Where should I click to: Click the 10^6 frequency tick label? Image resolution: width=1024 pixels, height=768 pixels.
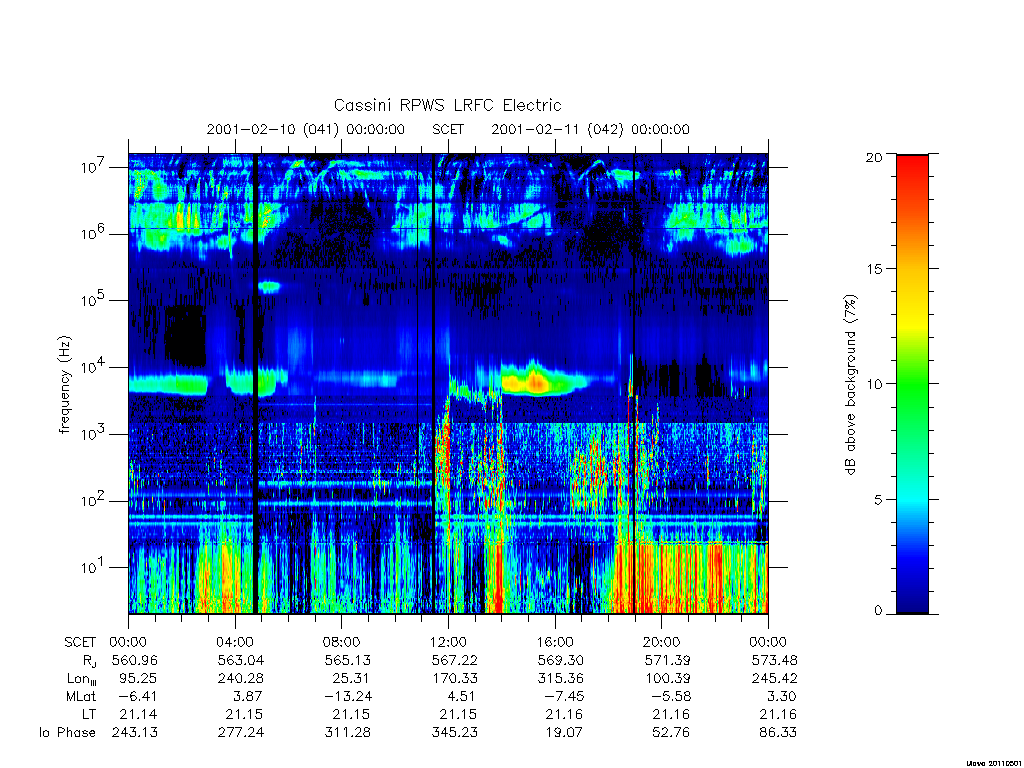pos(94,233)
